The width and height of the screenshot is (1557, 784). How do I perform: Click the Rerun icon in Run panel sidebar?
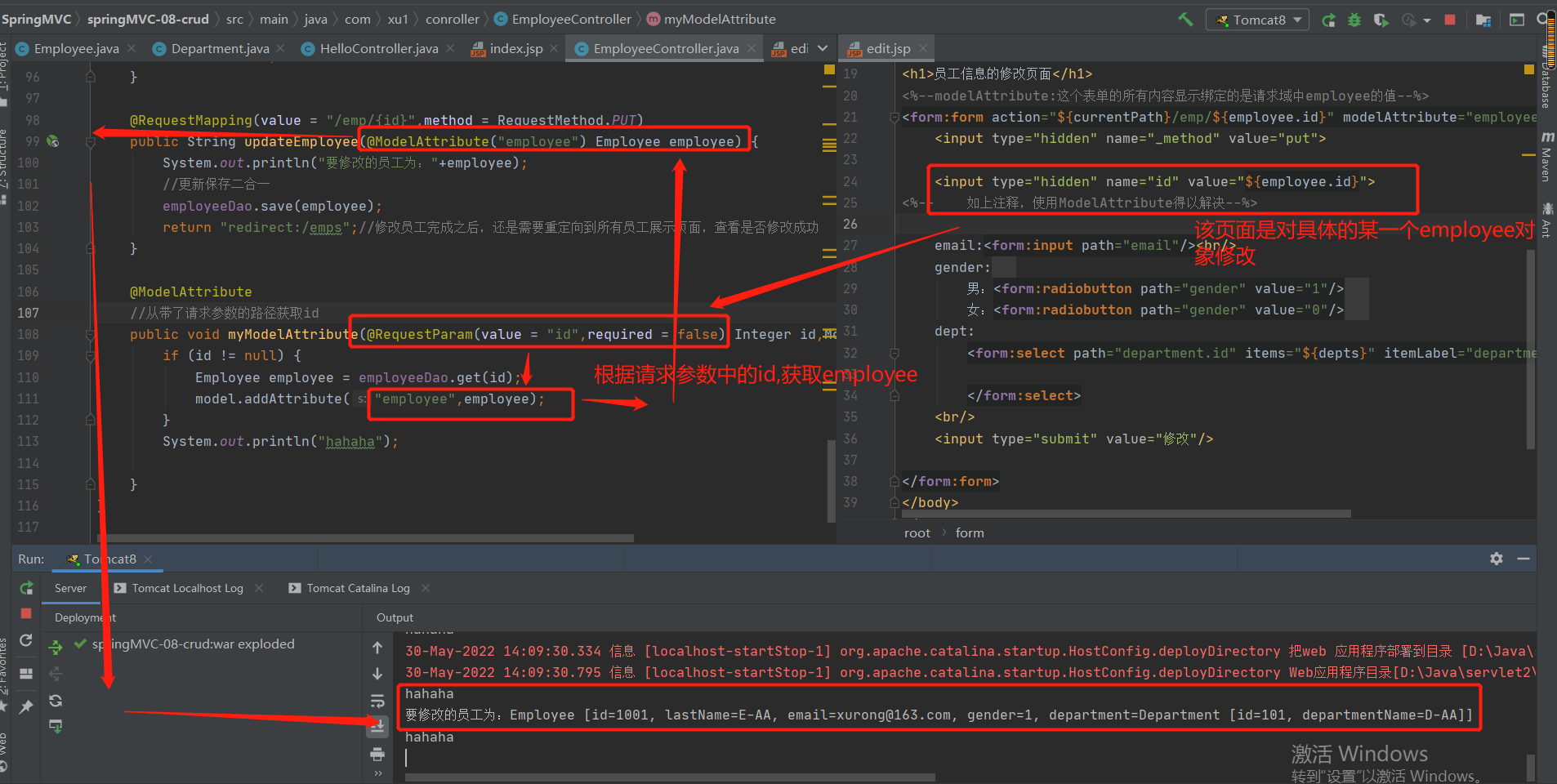tap(26, 588)
